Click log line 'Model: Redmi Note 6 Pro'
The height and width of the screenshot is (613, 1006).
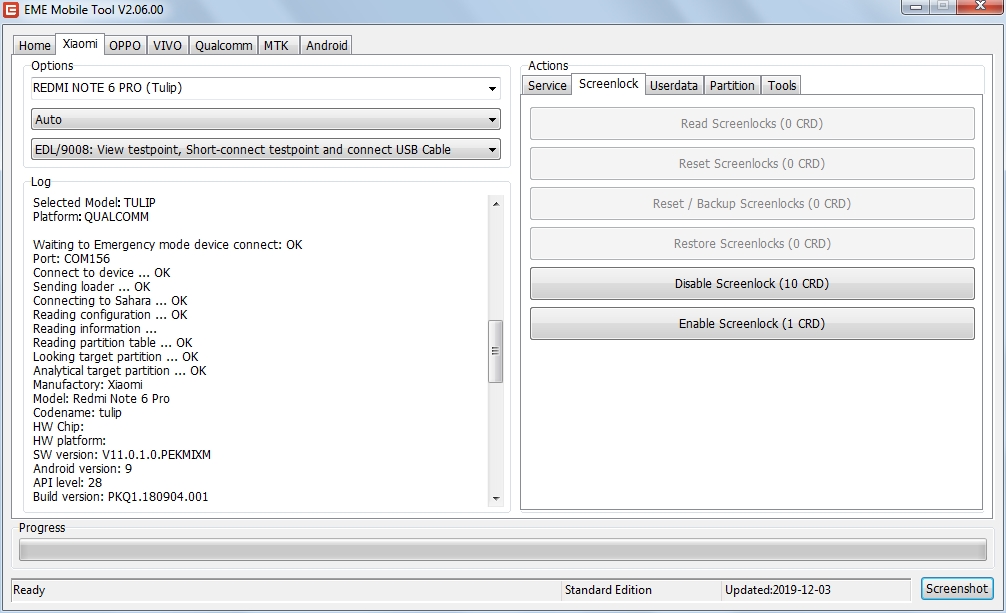tap(101, 399)
